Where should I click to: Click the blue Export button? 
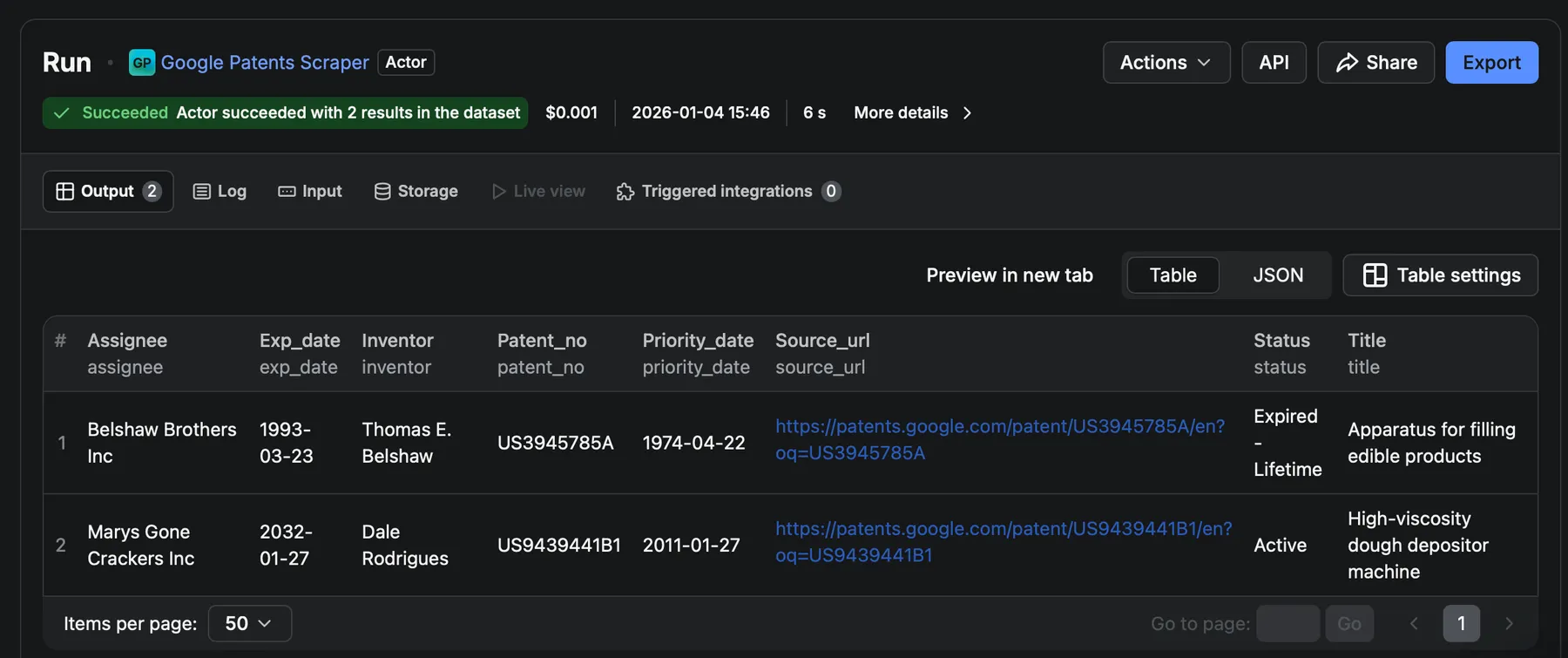tap(1491, 63)
